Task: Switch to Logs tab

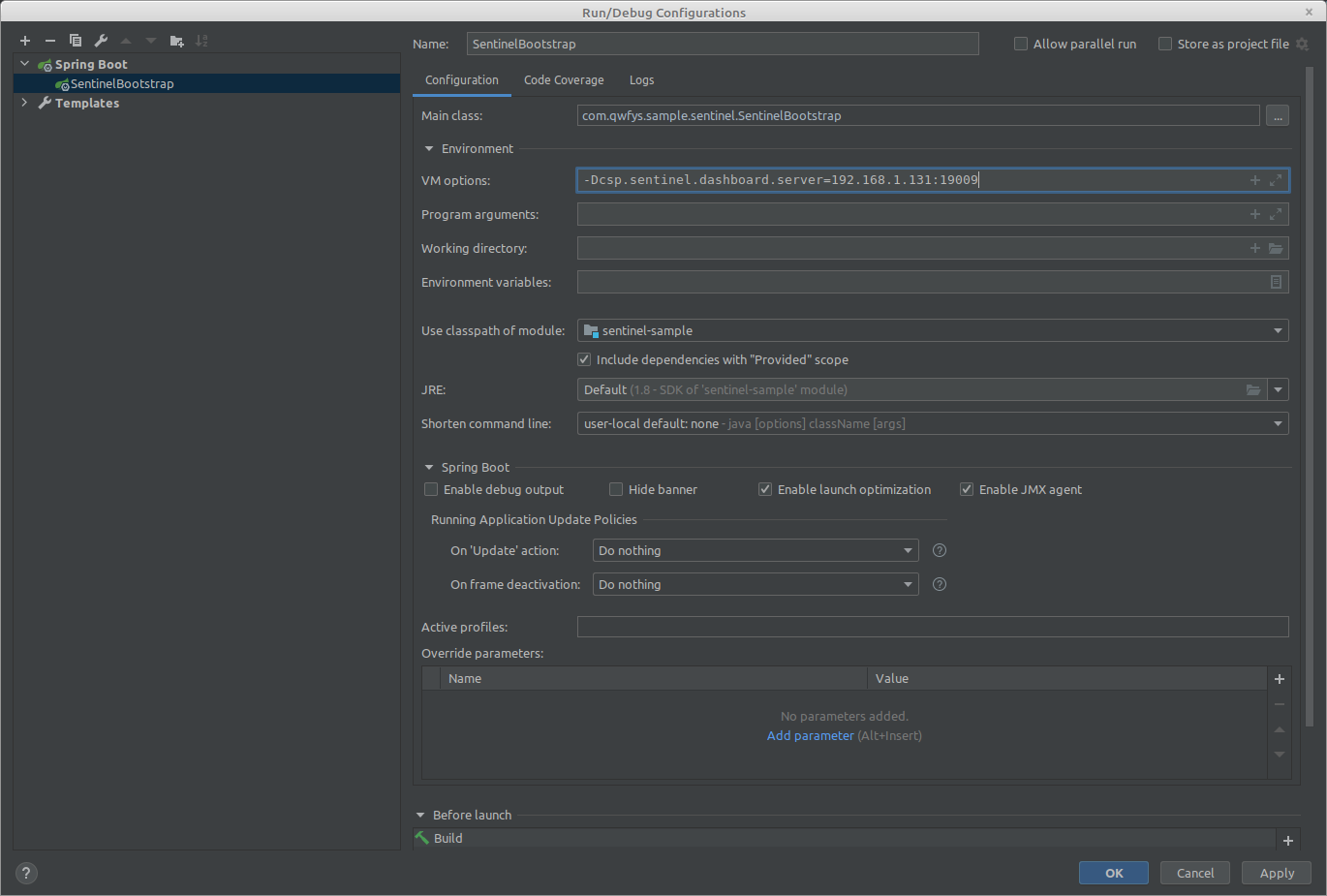Action: [641, 80]
